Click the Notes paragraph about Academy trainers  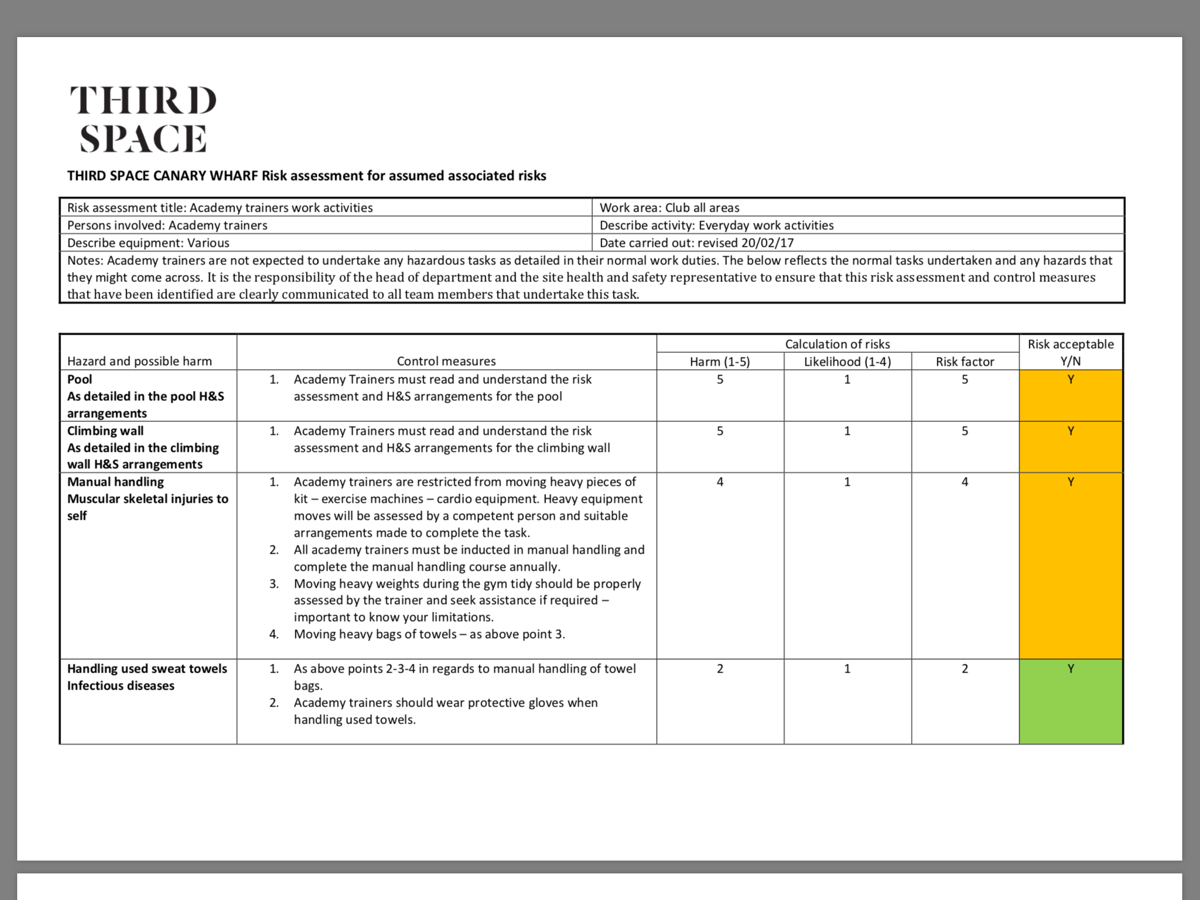595,276
